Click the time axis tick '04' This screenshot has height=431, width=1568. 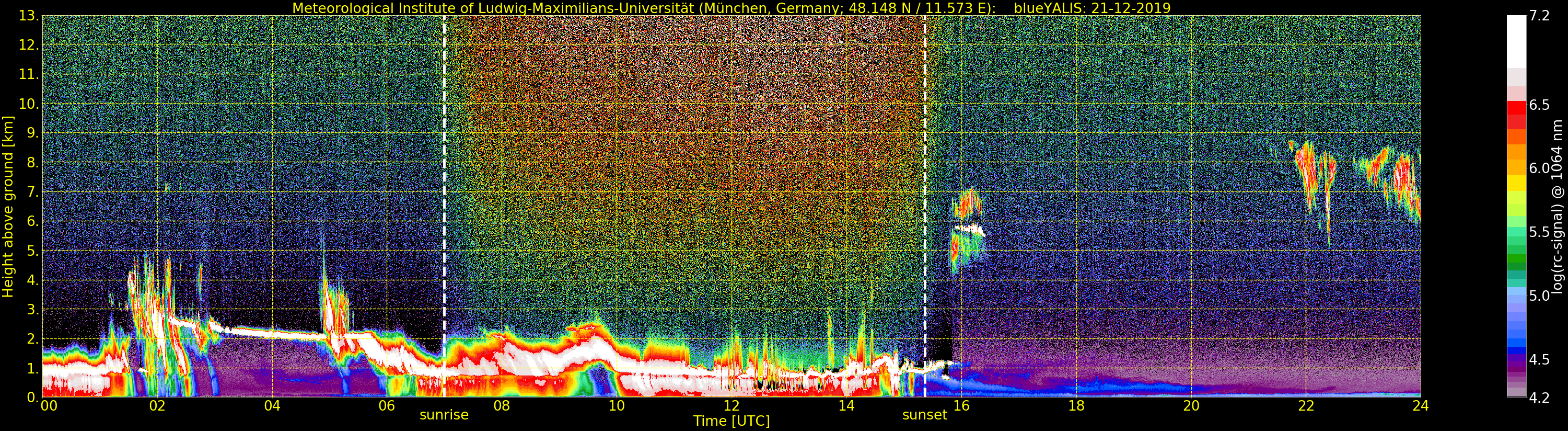[272, 405]
